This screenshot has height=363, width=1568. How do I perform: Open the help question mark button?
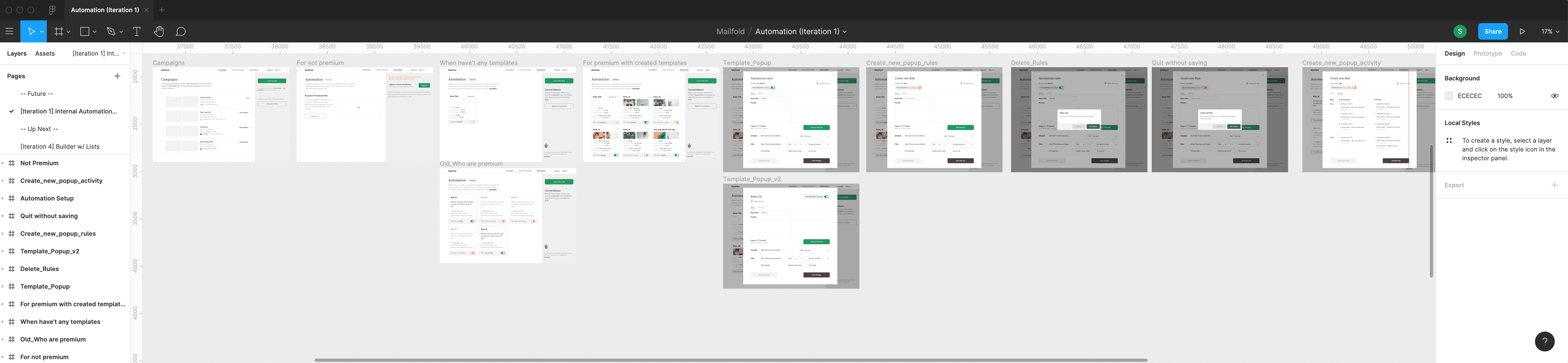pyautogui.click(x=1545, y=342)
